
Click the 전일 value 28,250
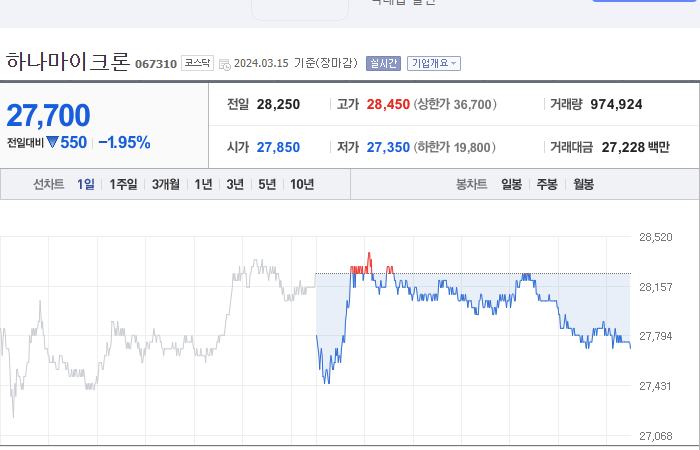click(x=278, y=104)
